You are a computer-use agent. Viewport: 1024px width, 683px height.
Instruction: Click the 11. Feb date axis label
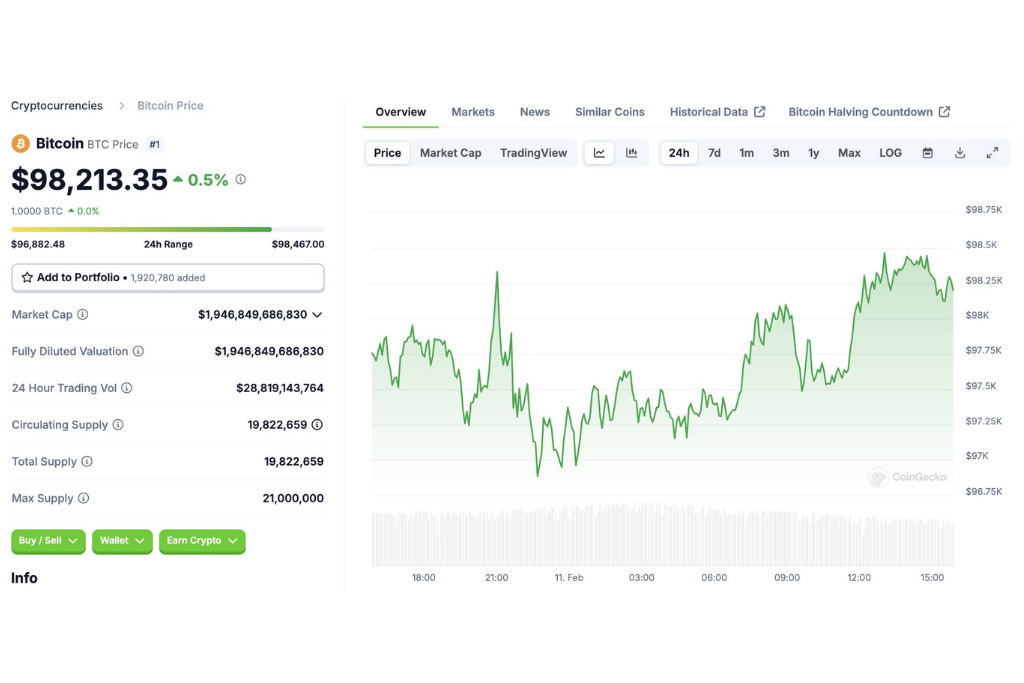point(569,577)
